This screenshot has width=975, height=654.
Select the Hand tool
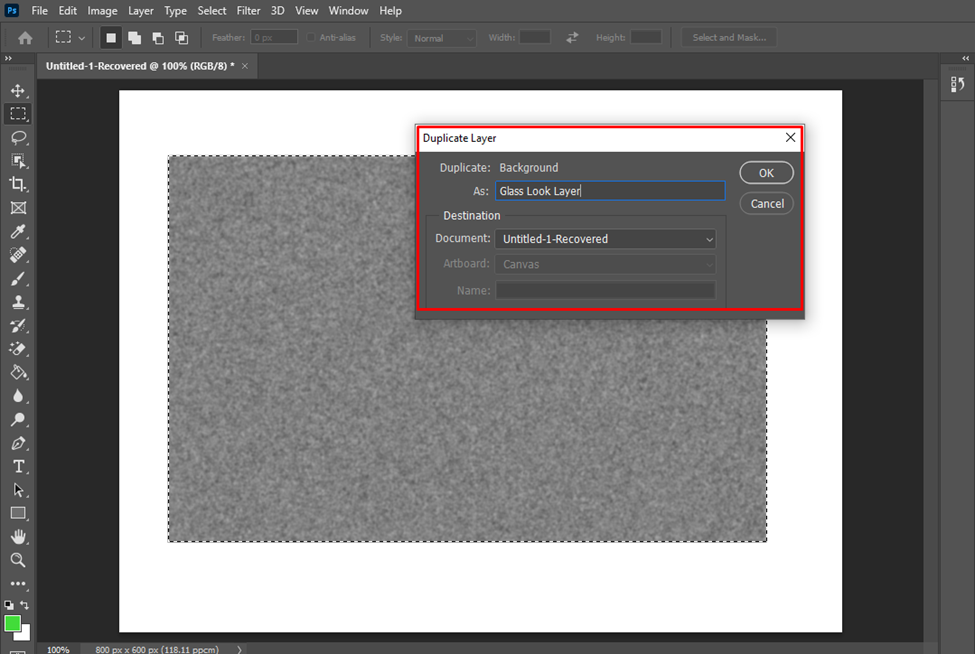tap(18, 537)
